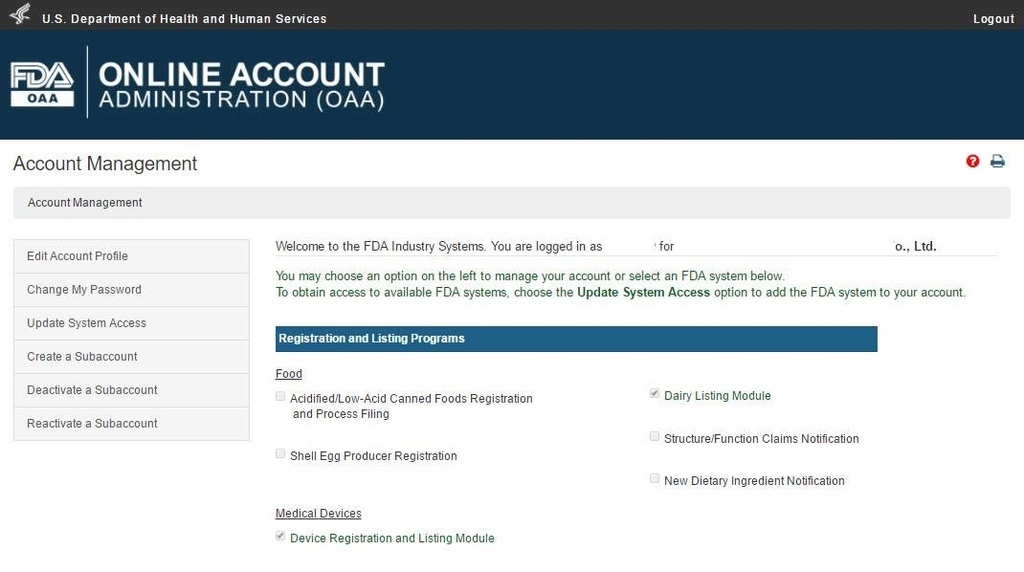Open the Dairy Listing Module link

[x=717, y=396]
